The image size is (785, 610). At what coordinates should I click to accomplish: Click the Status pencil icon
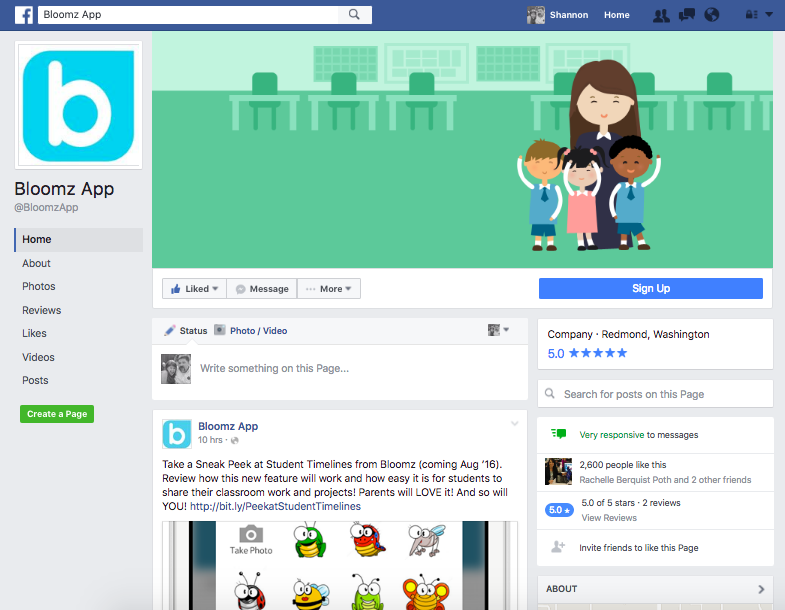(x=170, y=331)
